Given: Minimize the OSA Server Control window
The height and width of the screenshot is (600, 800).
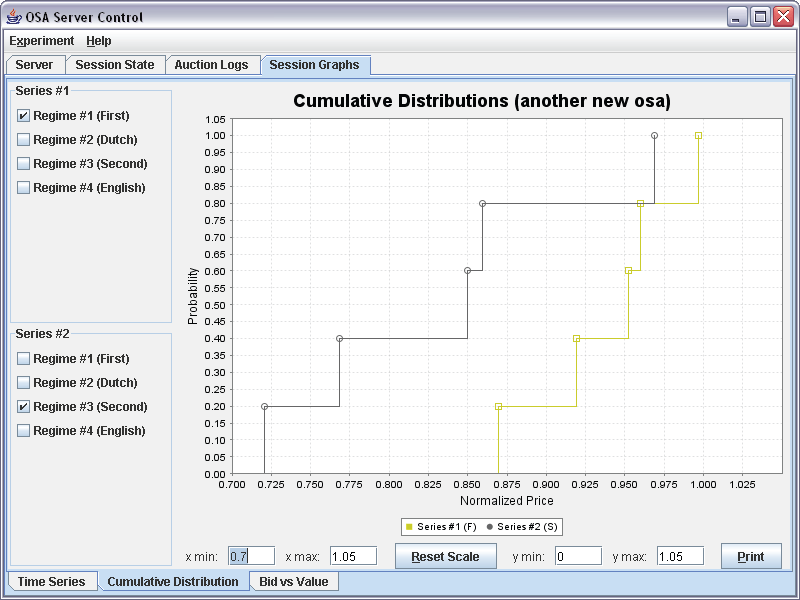Looking at the screenshot, I should tap(737, 17).
